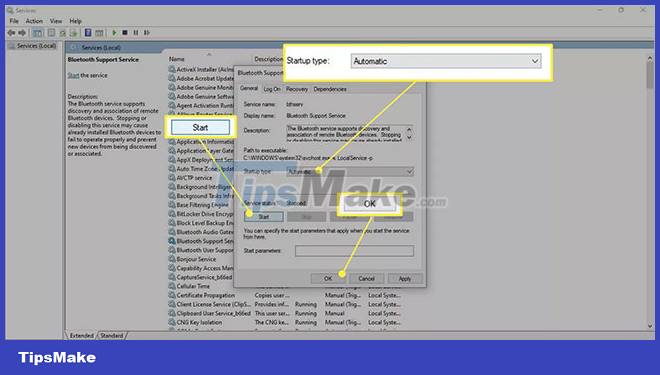Screen dimensions: 660x375
Task: Click the Cancel button in dialog
Action: point(366,279)
